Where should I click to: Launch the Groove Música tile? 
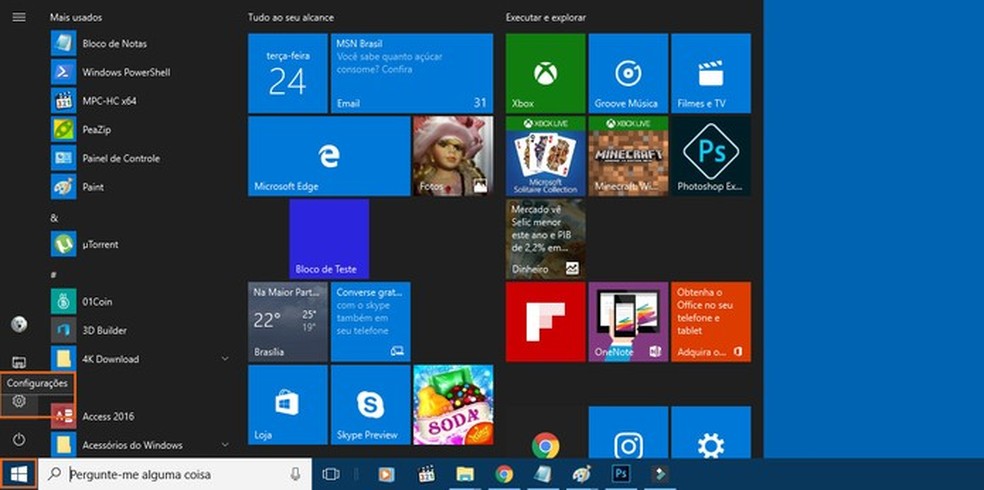point(628,73)
